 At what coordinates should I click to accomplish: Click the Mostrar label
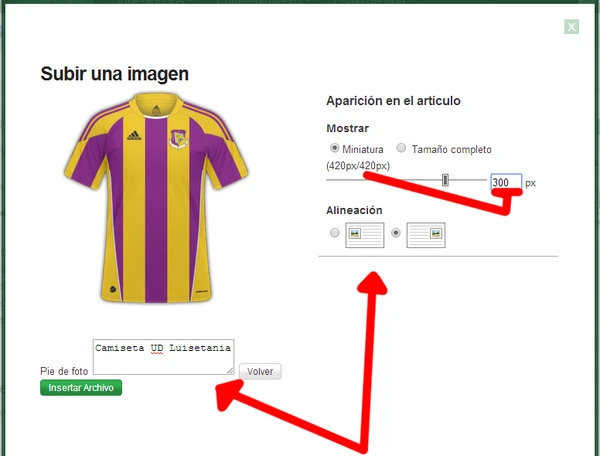pos(347,128)
